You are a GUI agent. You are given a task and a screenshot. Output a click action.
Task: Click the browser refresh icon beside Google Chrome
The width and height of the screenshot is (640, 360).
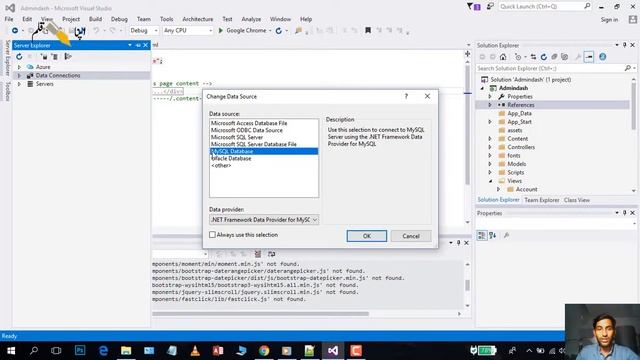coord(279,31)
